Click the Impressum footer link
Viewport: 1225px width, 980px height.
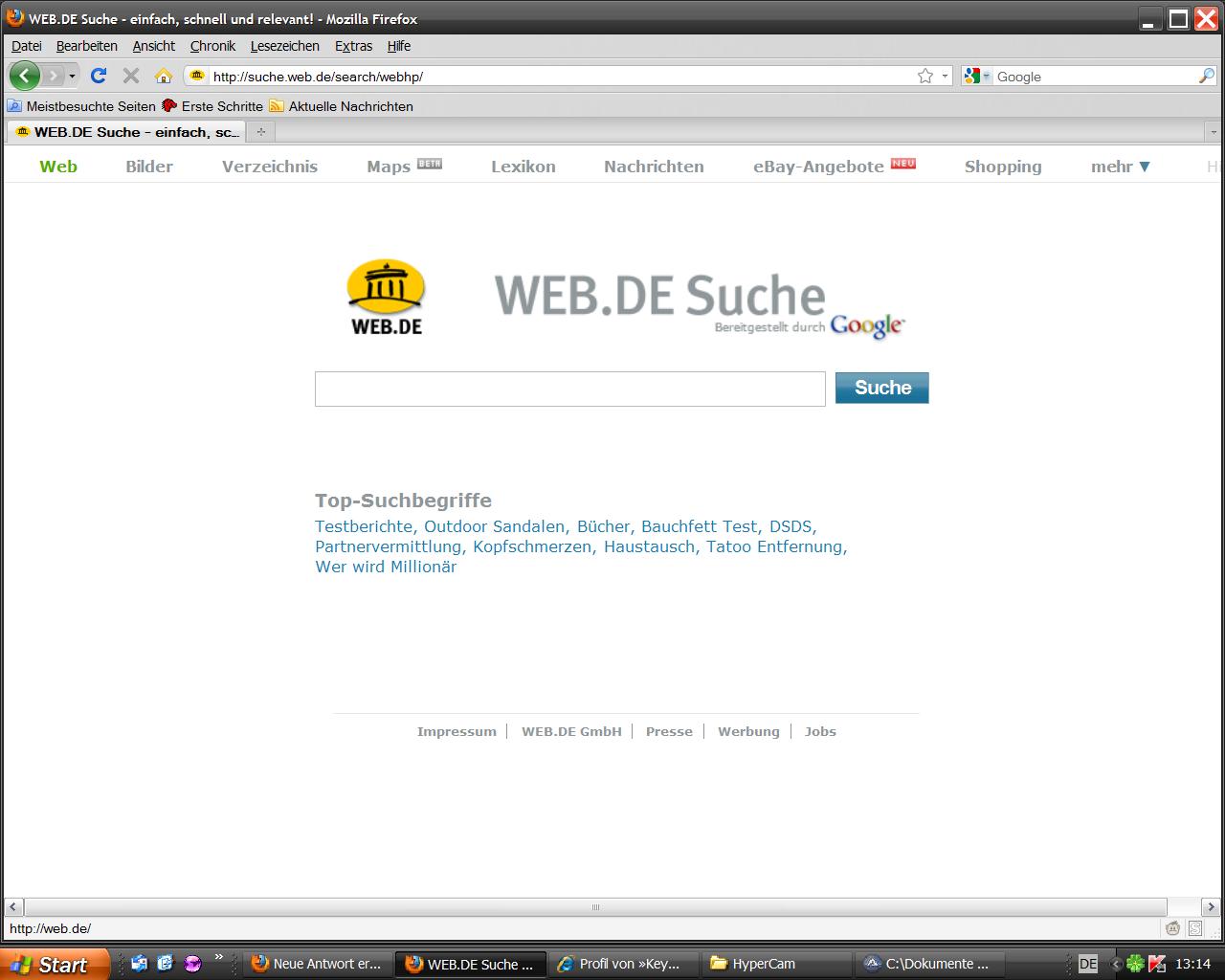point(457,731)
